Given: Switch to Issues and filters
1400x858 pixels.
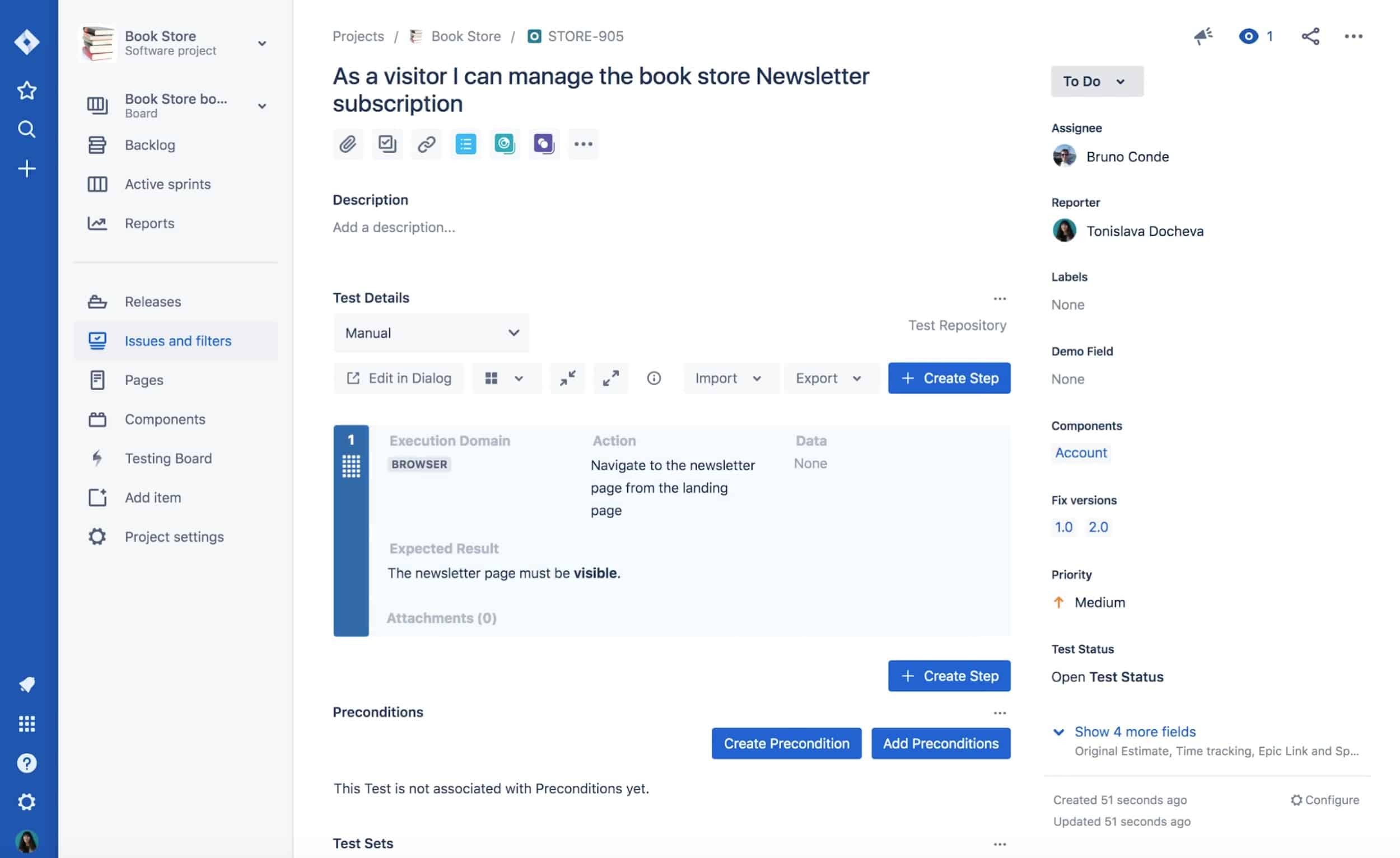Looking at the screenshot, I should (178, 340).
